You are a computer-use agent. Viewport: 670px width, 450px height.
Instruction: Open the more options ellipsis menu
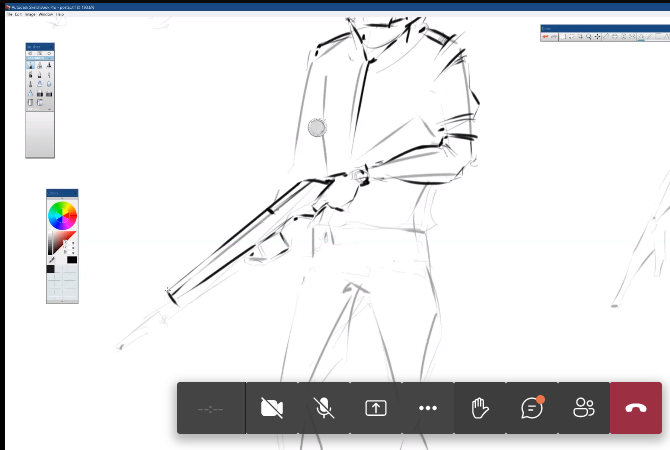(x=428, y=408)
